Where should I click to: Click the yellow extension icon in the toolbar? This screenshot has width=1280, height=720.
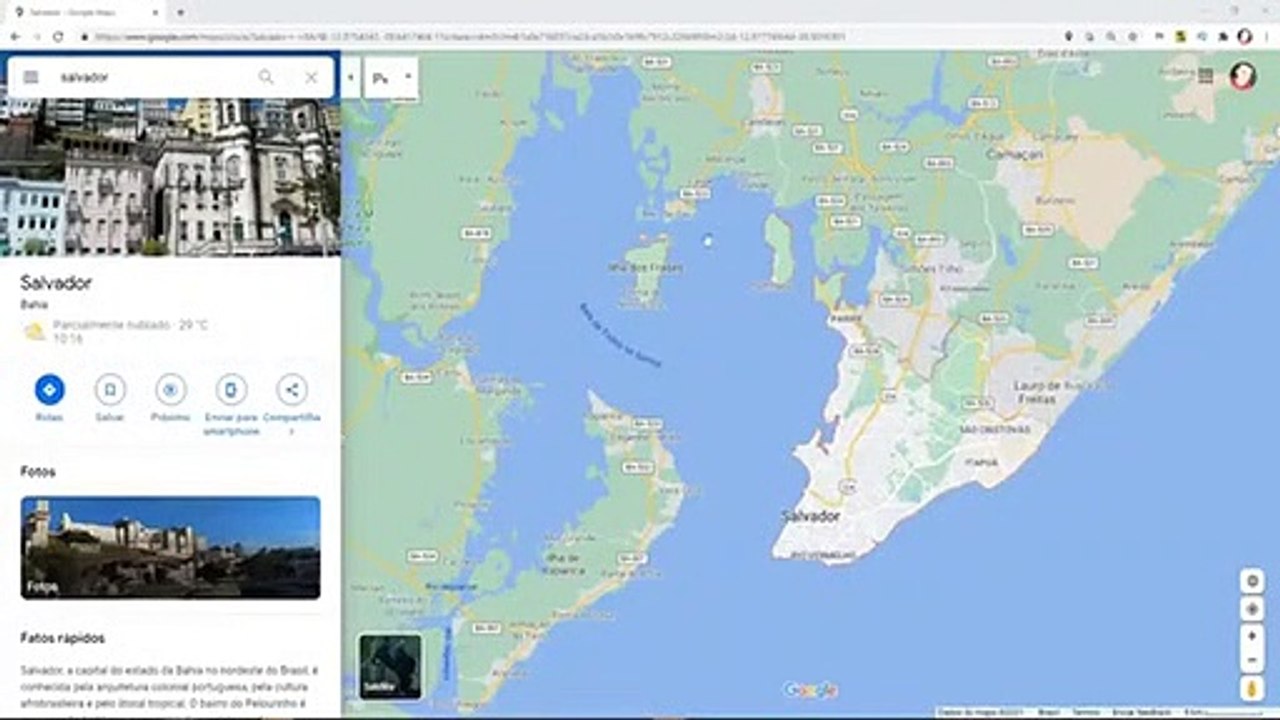click(1181, 37)
